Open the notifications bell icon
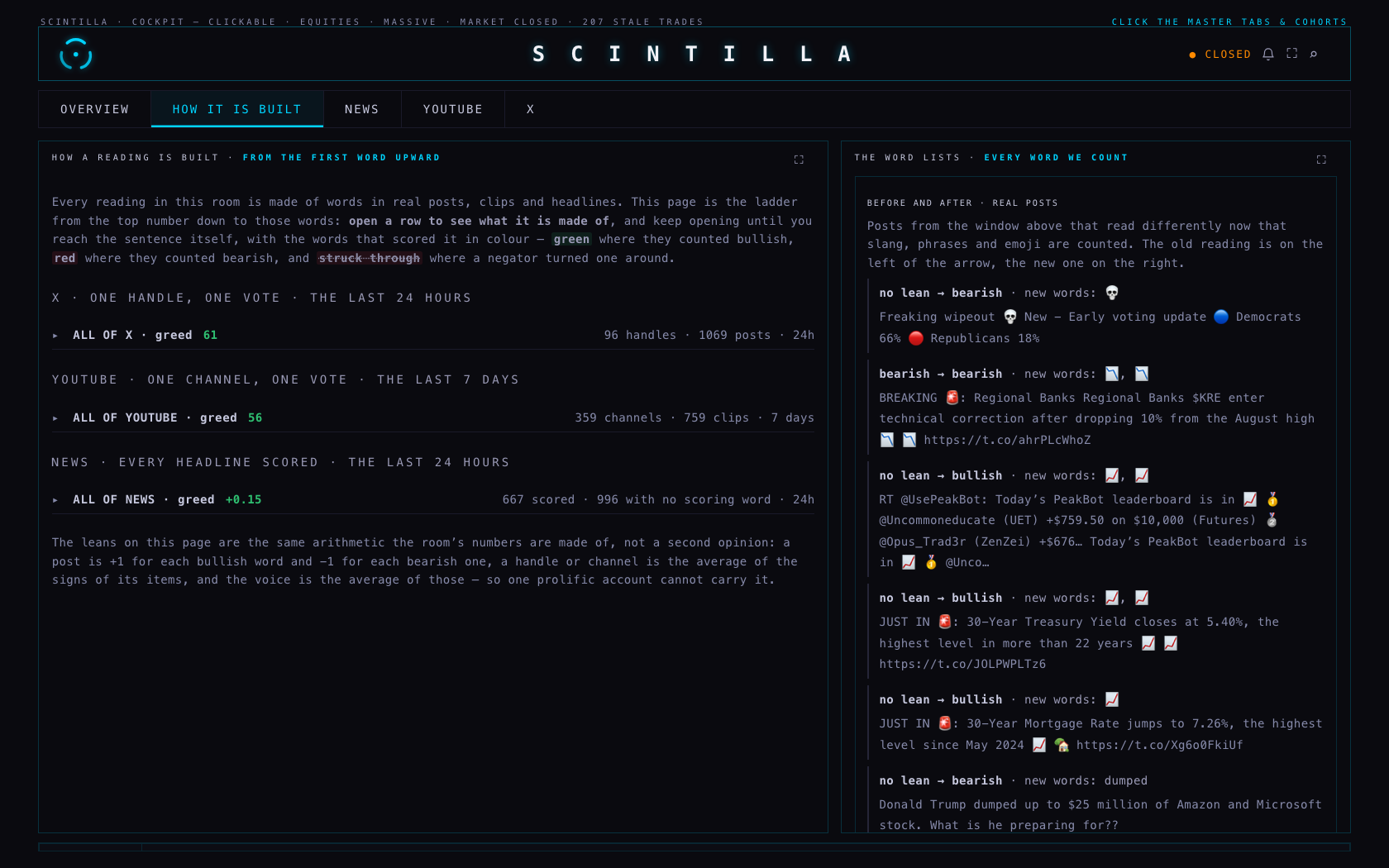 click(x=1268, y=55)
